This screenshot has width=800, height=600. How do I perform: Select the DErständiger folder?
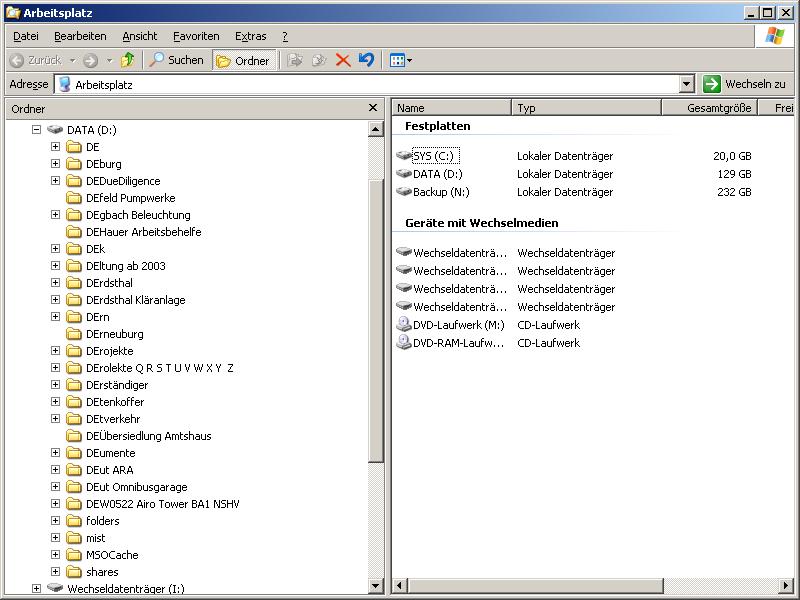tap(117, 385)
